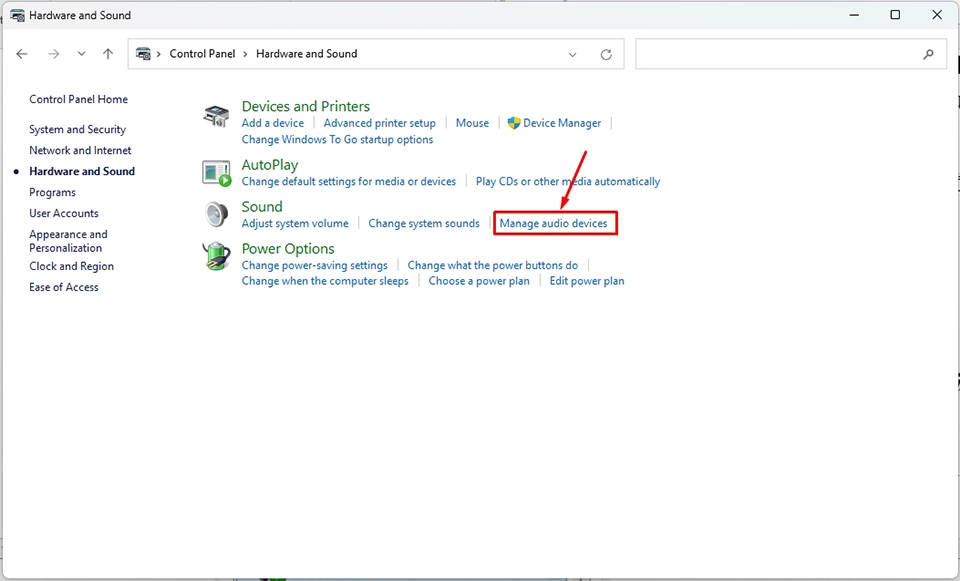The width and height of the screenshot is (960, 581).
Task: Click the Devices and Printers printer icon
Action: click(215, 114)
